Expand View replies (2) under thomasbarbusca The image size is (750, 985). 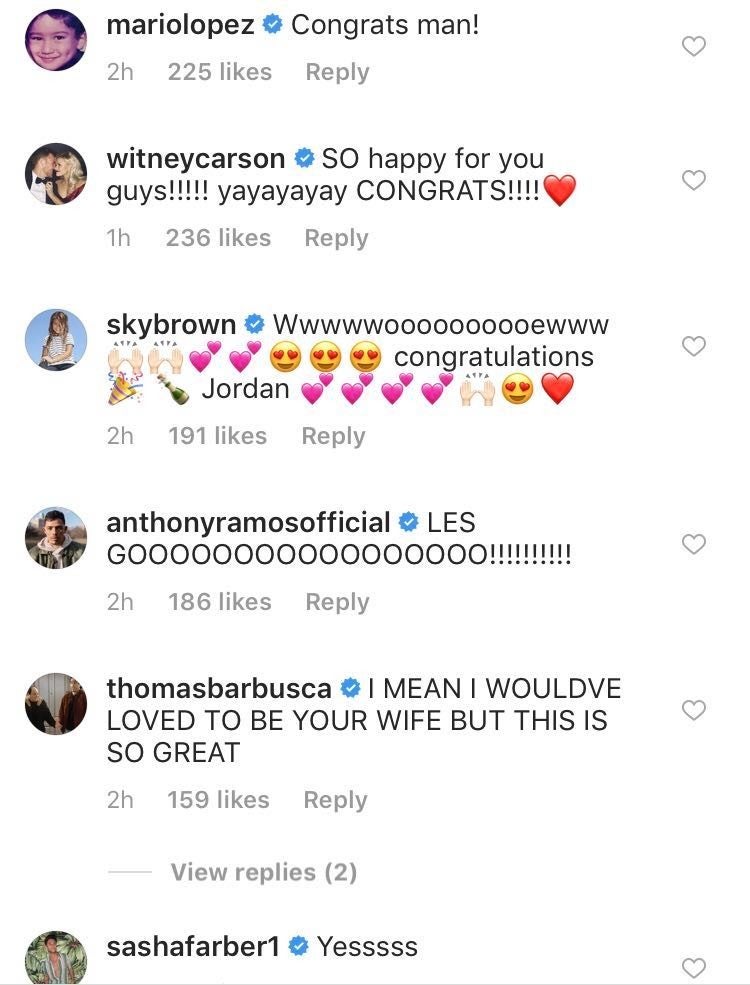pos(263,872)
